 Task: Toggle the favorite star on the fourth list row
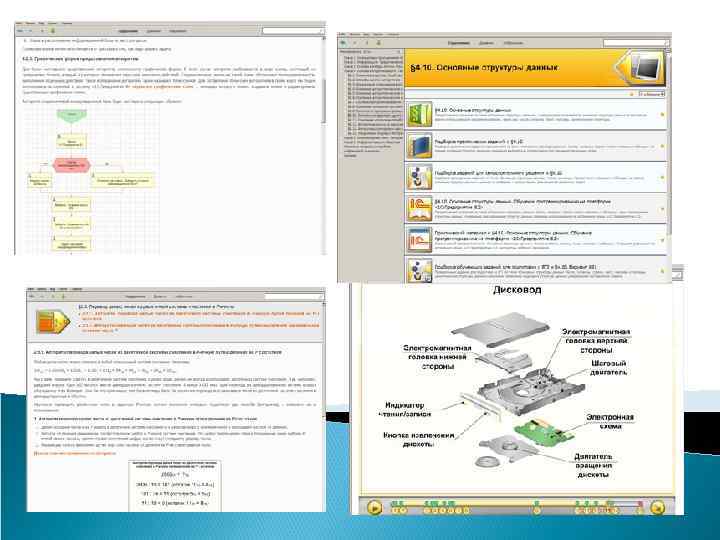pyautogui.click(x=662, y=208)
